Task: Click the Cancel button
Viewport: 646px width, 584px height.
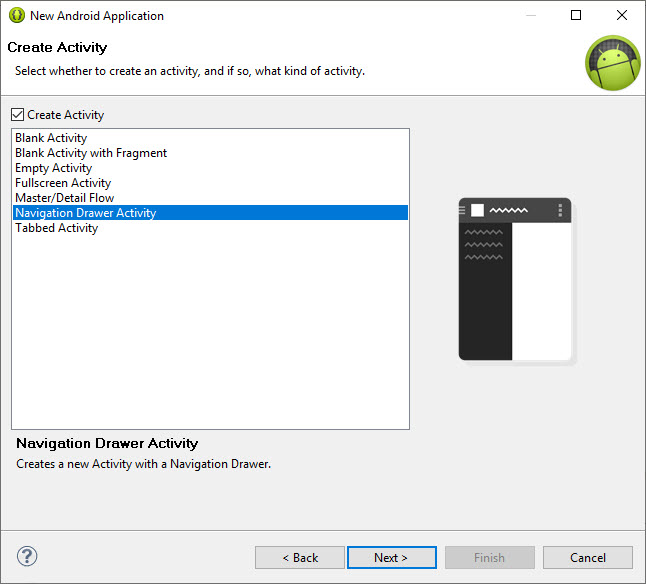Action: click(587, 558)
